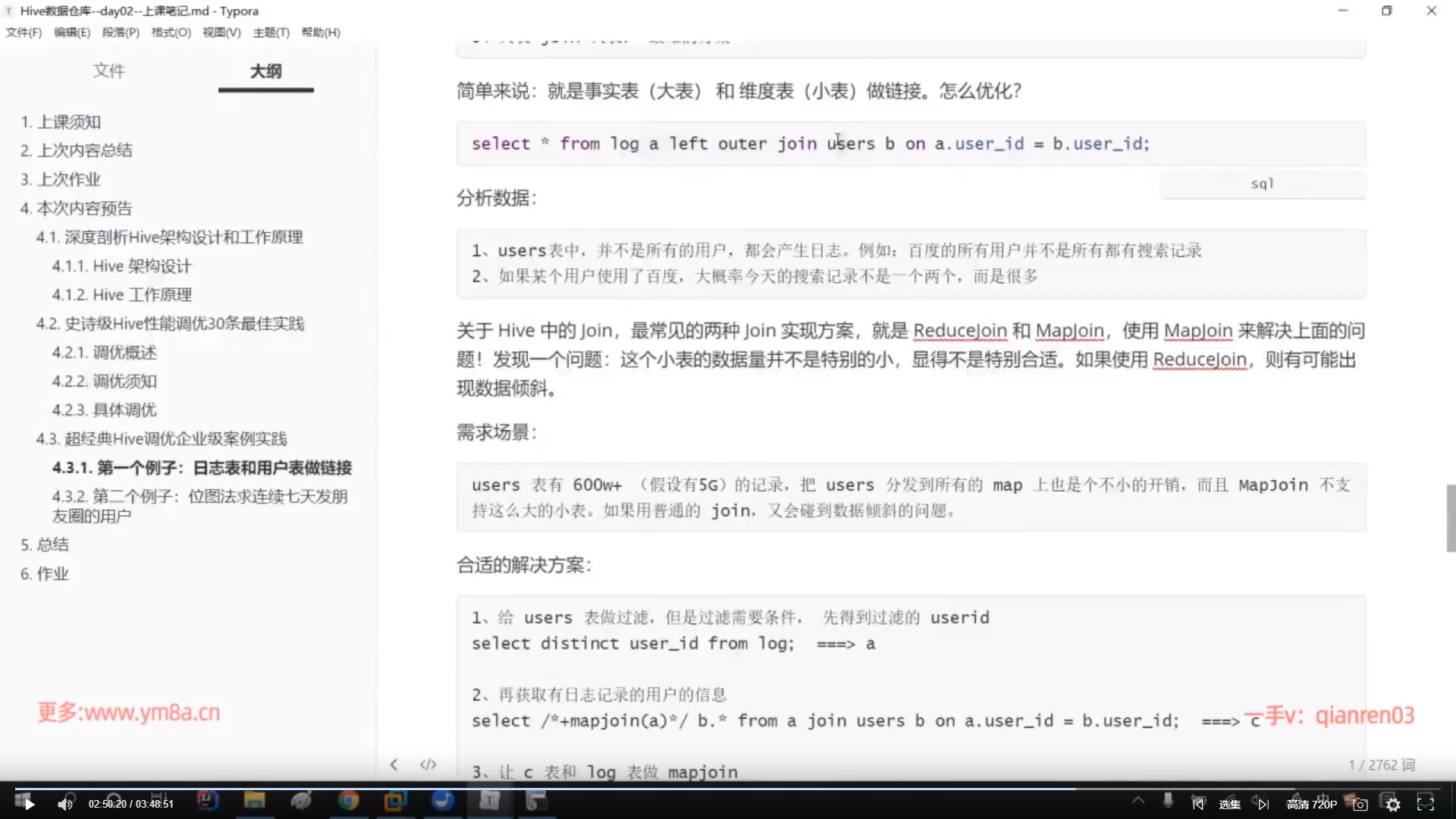Mute the video volume
This screenshot has height=819, width=1456.
65,805
